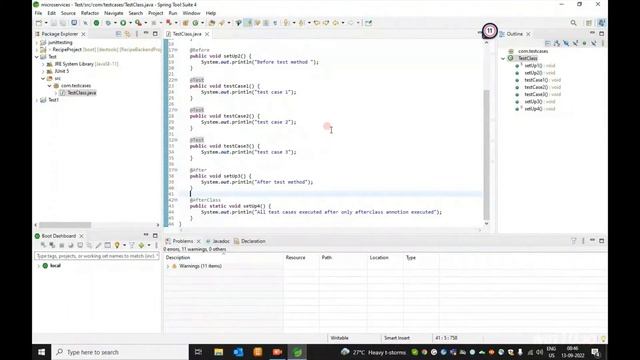The height and width of the screenshot is (360, 640).
Task: Open the Navigate menu
Action: coord(113,13)
